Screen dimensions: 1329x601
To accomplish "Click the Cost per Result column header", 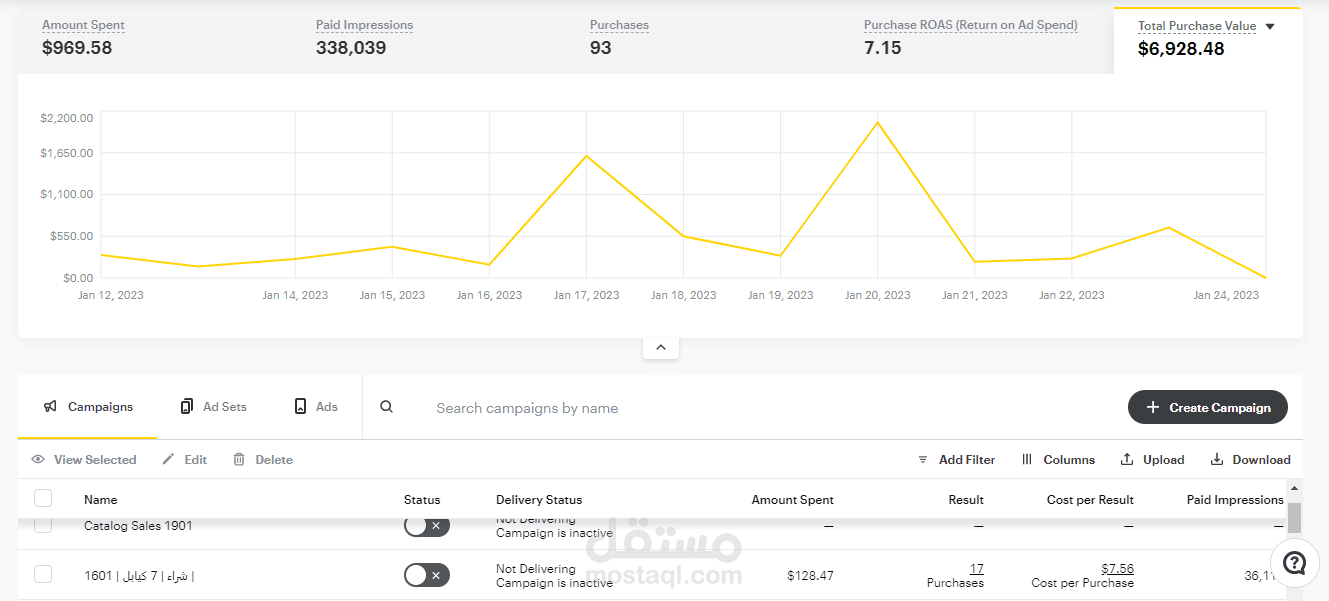I will (x=1090, y=500).
